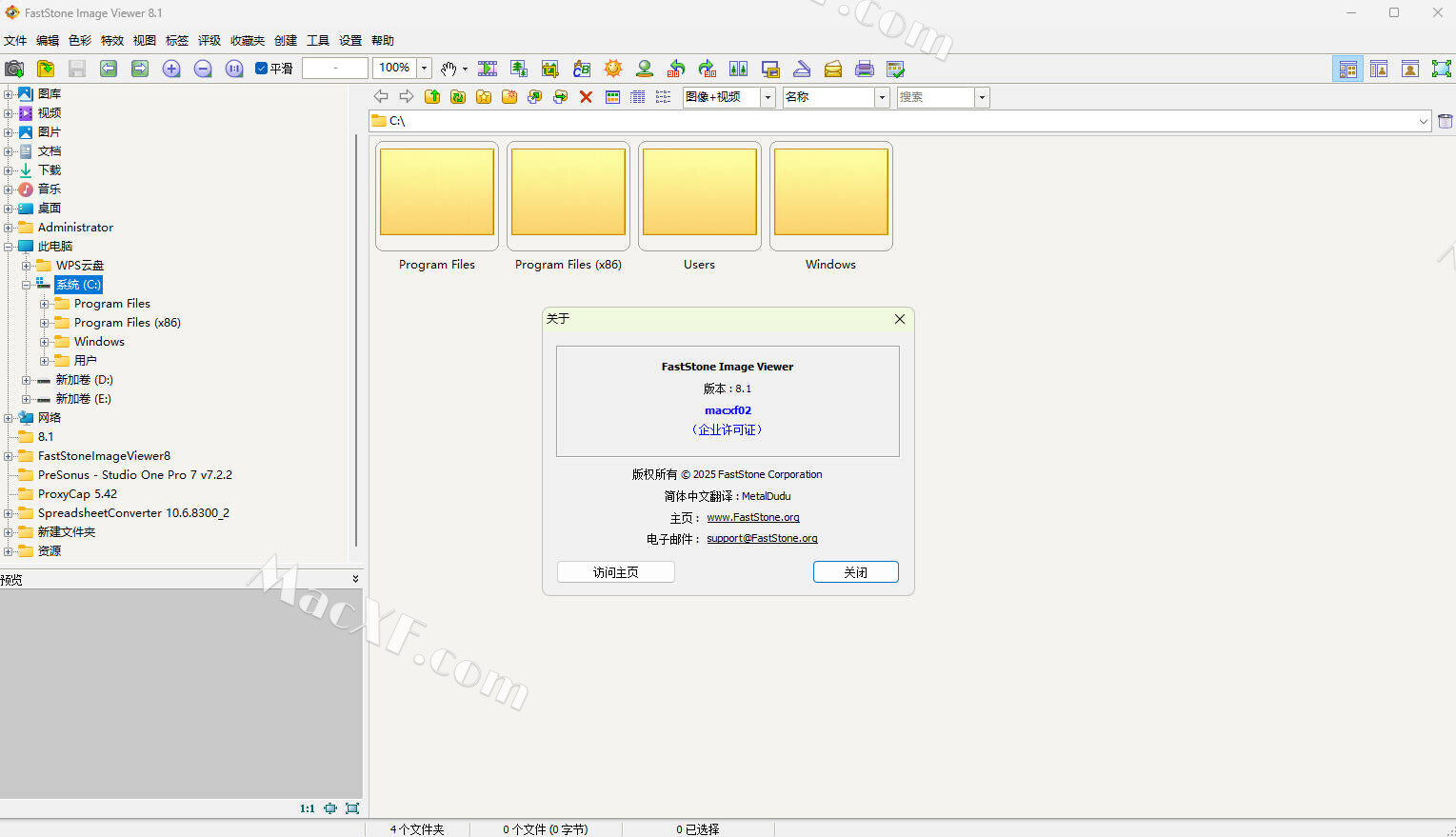Select the third single-image layout button

point(1410,69)
